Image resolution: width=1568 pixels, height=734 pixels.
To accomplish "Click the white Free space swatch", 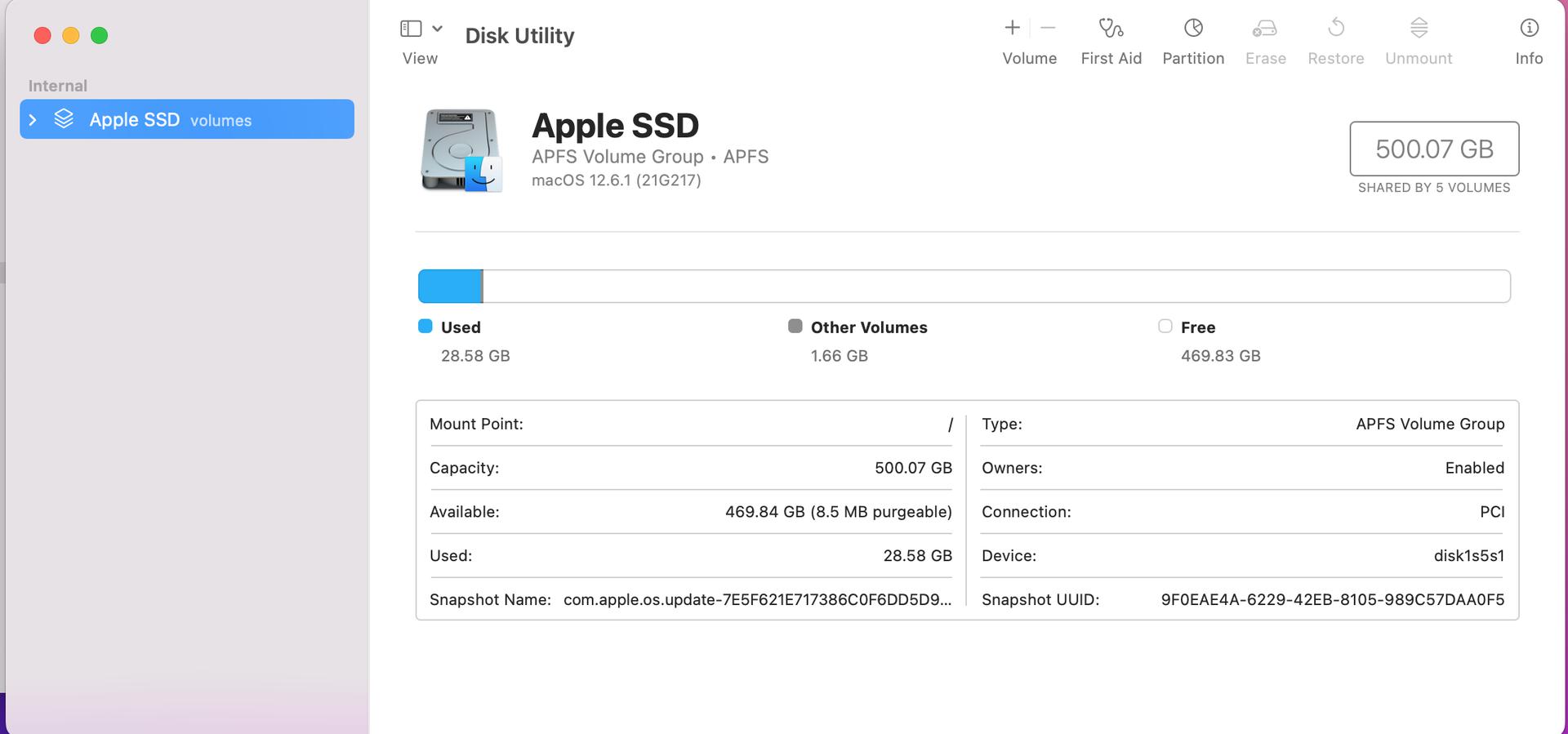I will point(1165,327).
